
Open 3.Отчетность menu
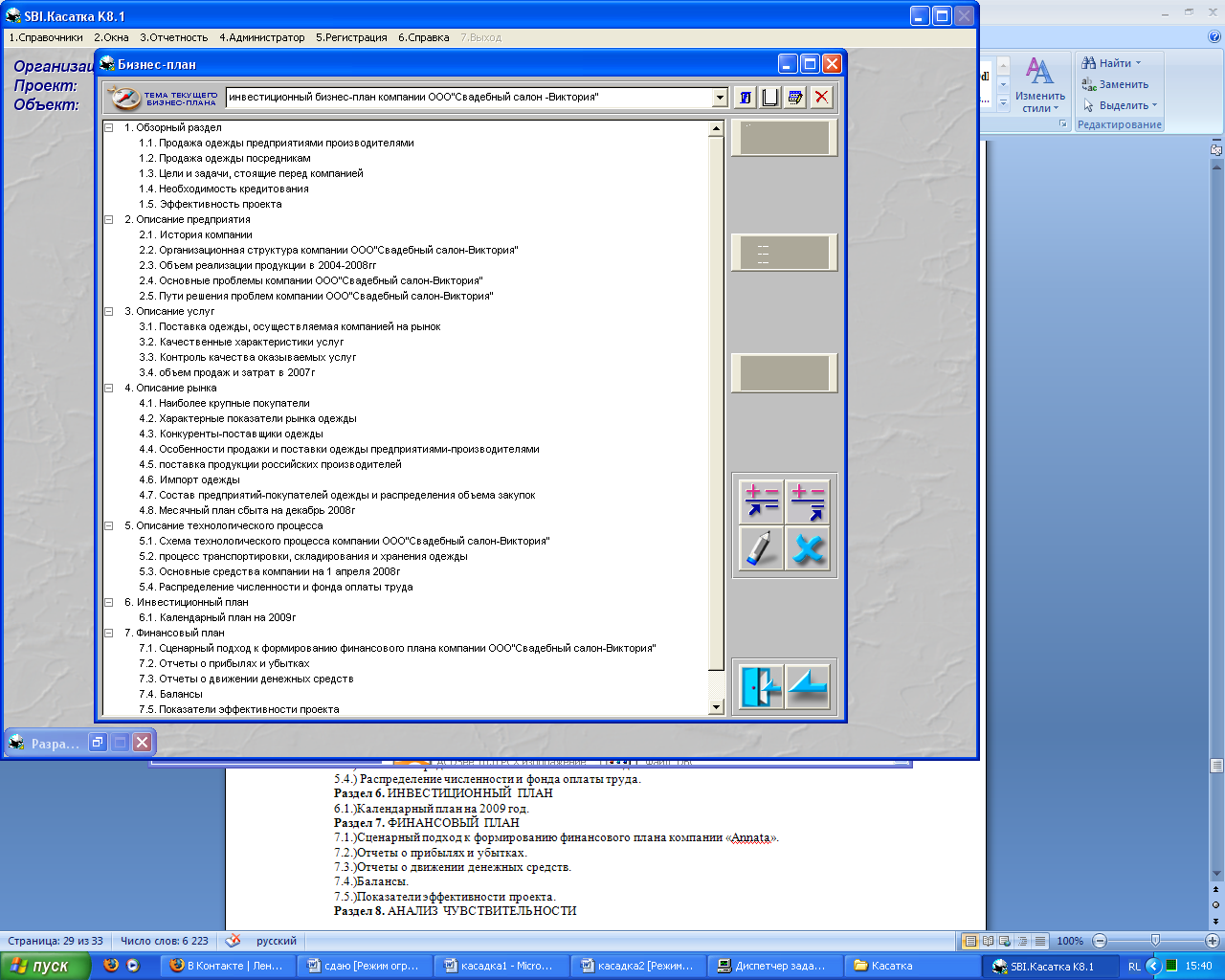click(x=173, y=37)
